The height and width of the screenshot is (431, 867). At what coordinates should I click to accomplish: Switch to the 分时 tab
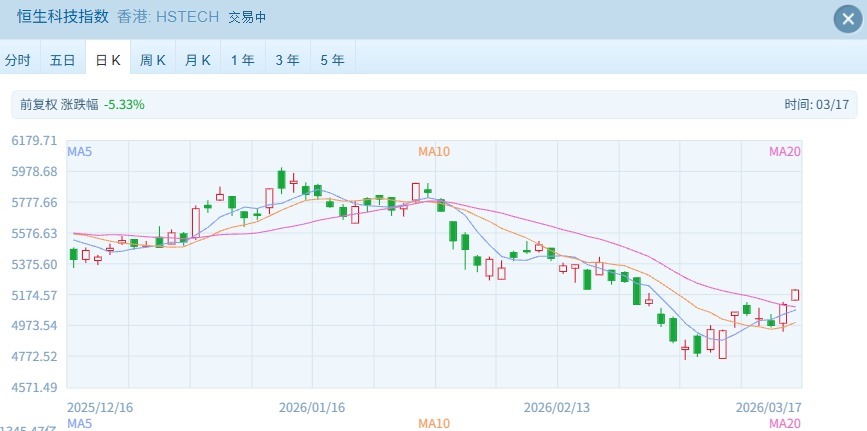[18, 60]
